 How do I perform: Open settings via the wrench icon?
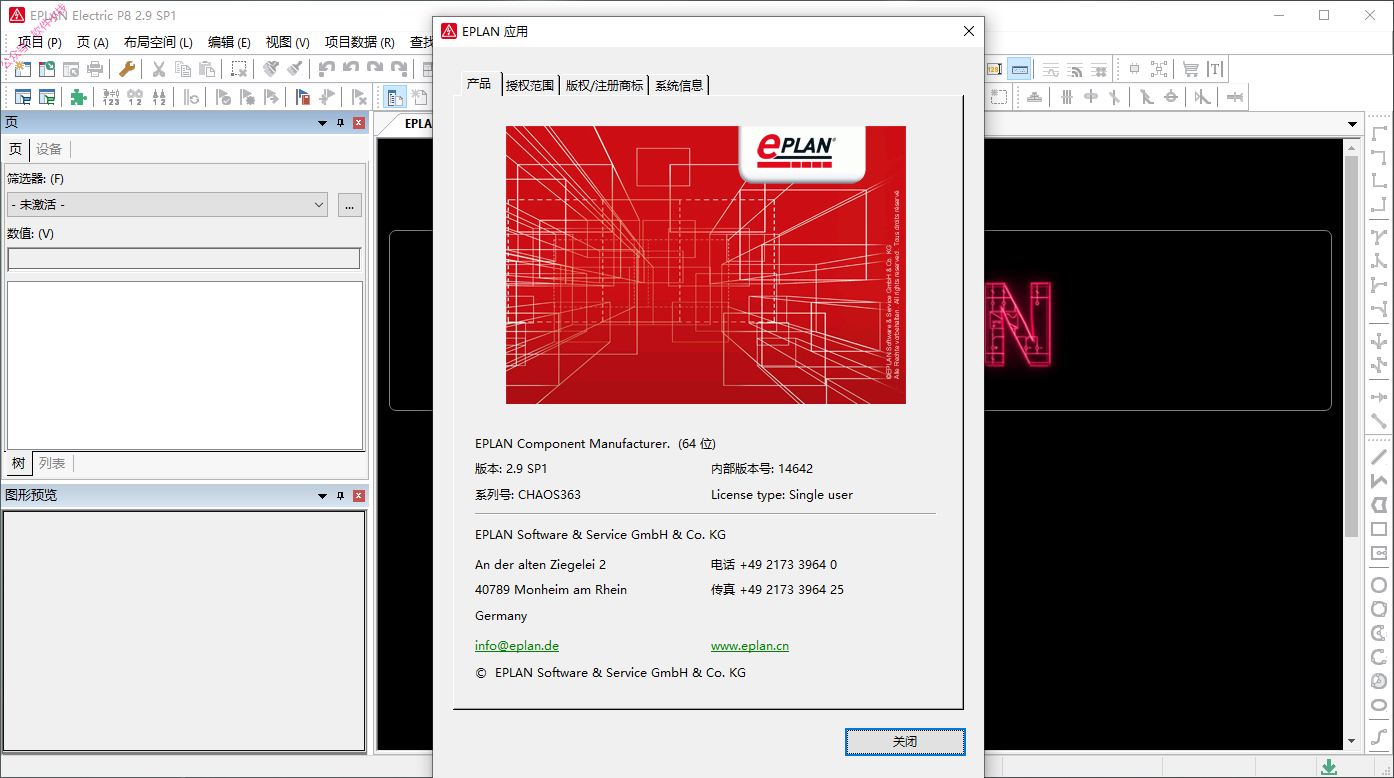pos(127,69)
